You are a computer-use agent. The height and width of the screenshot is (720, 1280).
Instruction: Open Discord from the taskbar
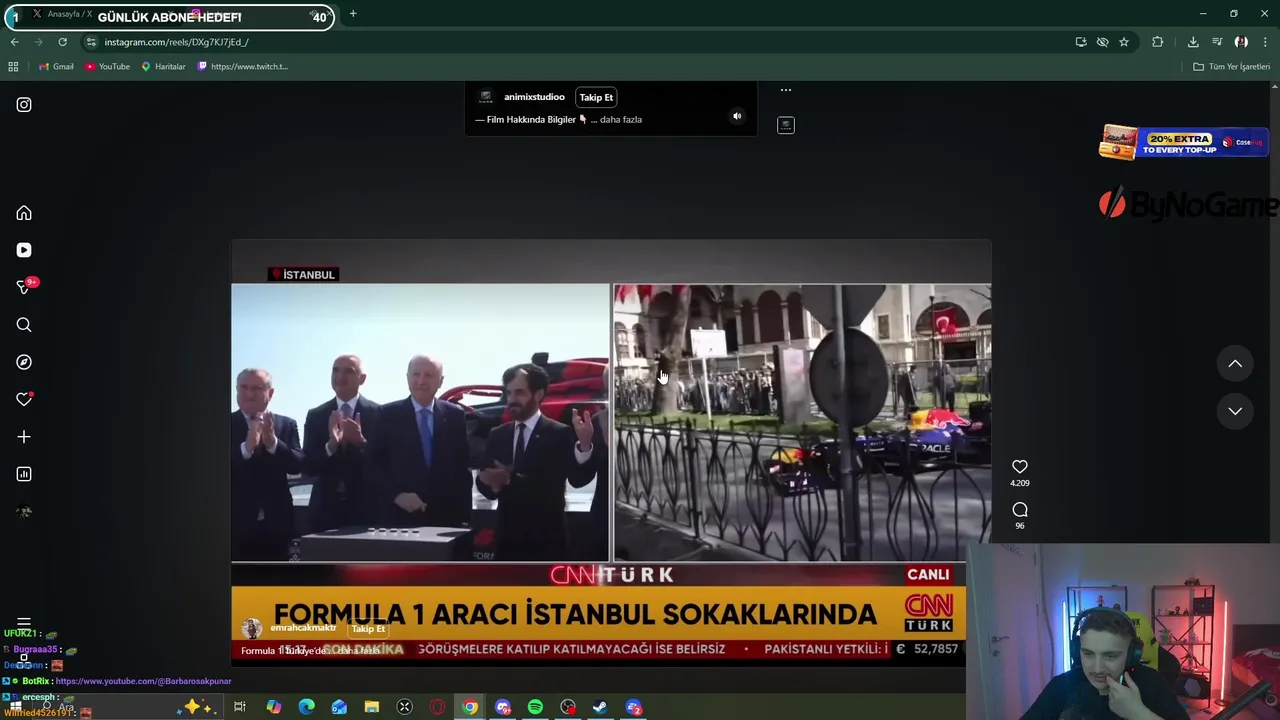[x=503, y=708]
